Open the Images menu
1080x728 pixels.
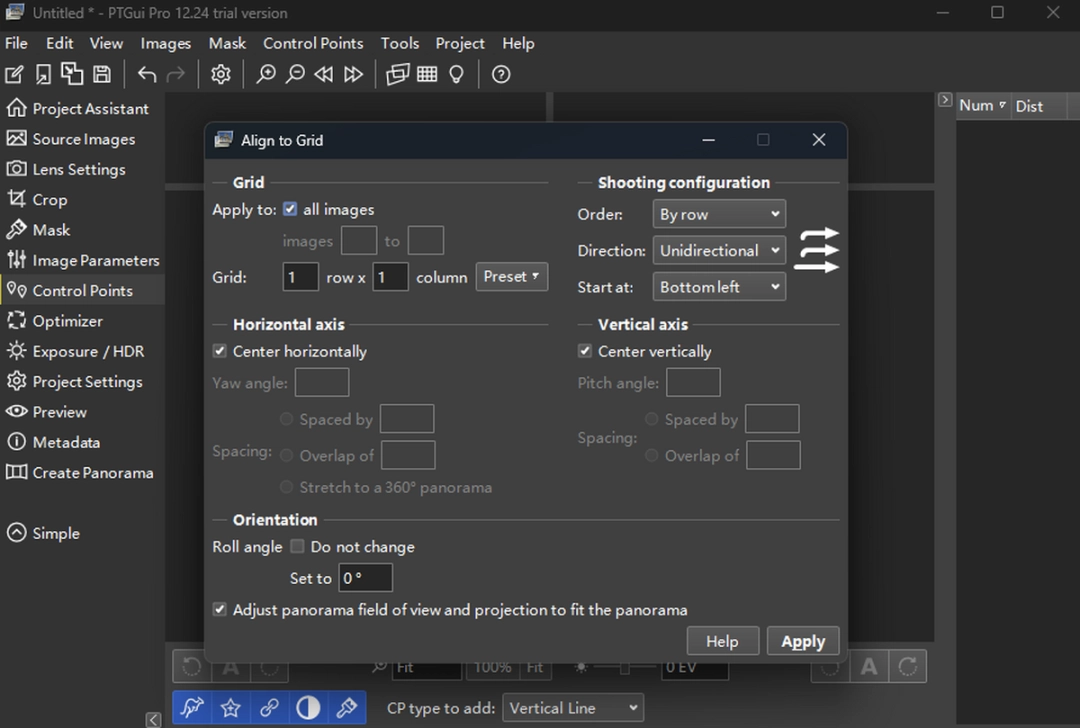pyautogui.click(x=165, y=43)
